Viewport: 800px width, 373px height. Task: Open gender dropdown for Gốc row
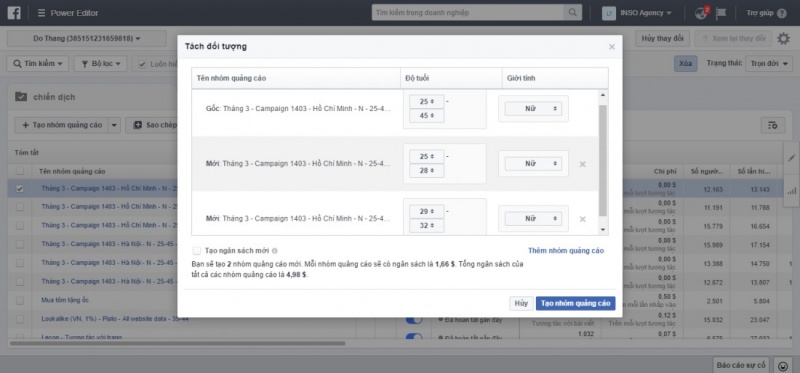pyautogui.click(x=533, y=109)
